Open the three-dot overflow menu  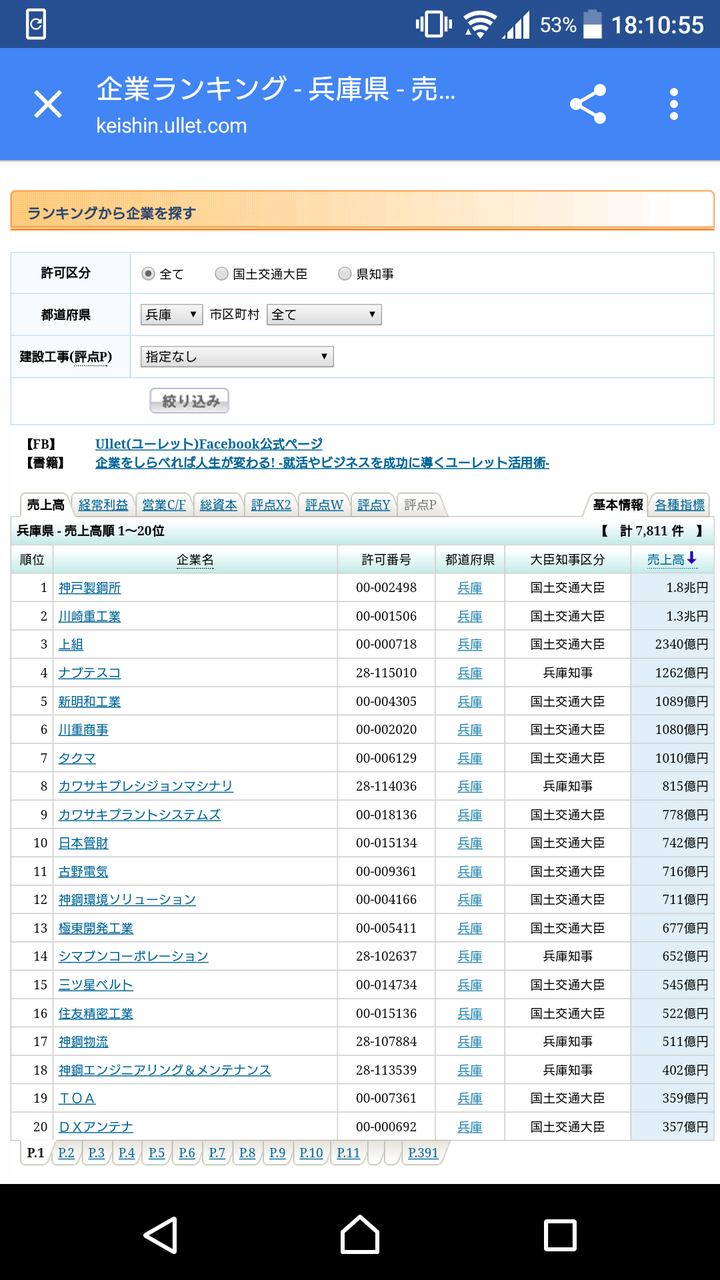click(674, 104)
